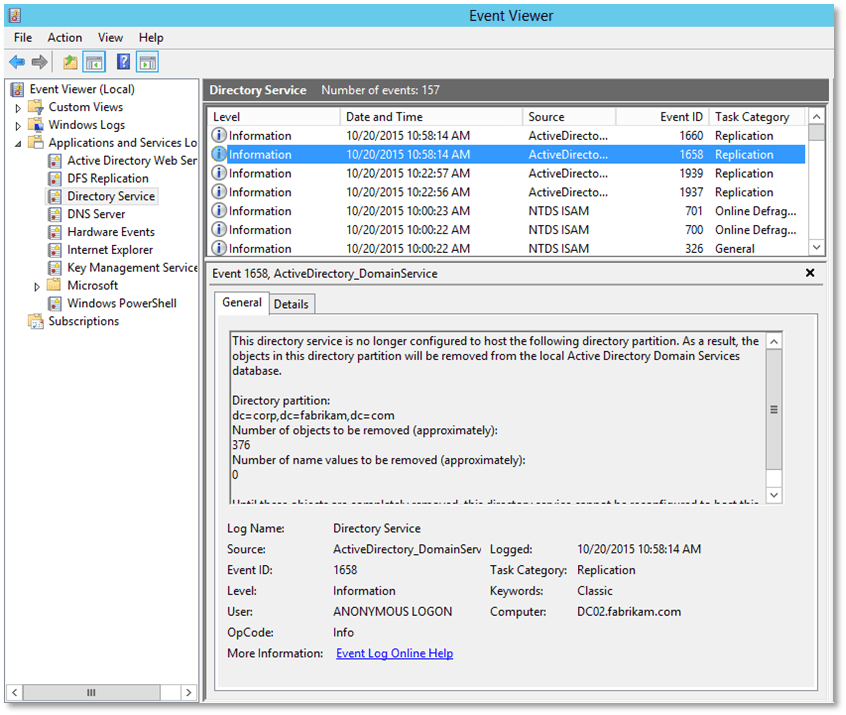
Task: Select Windows PowerShell log in tree
Action: [121, 303]
